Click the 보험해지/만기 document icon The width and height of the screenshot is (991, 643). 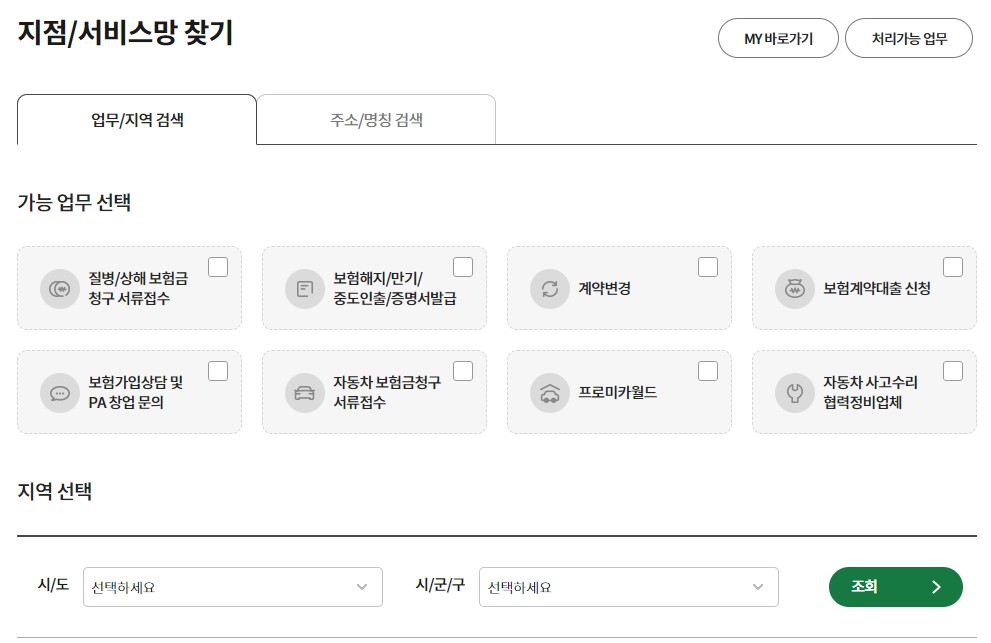pyautogui.click(x=304, y=287)
